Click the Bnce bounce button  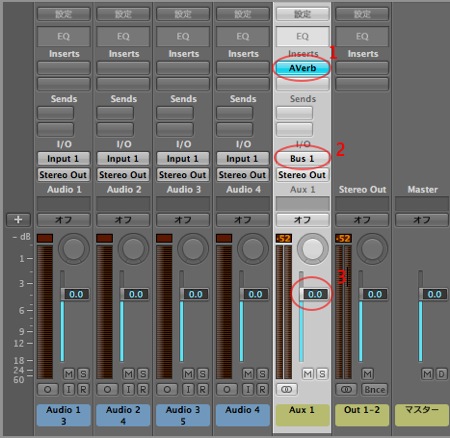pos(374,389)
